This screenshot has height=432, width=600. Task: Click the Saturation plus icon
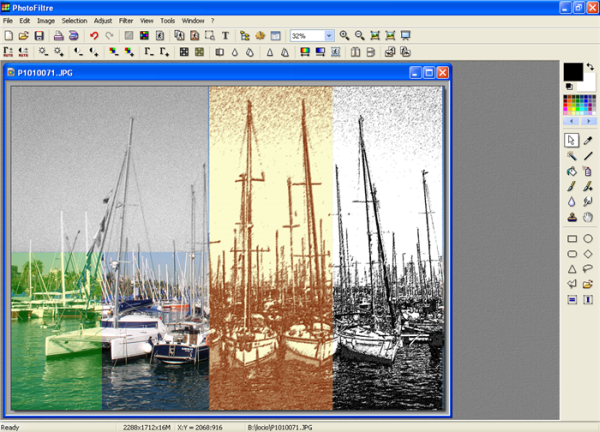tap(129, 52)
